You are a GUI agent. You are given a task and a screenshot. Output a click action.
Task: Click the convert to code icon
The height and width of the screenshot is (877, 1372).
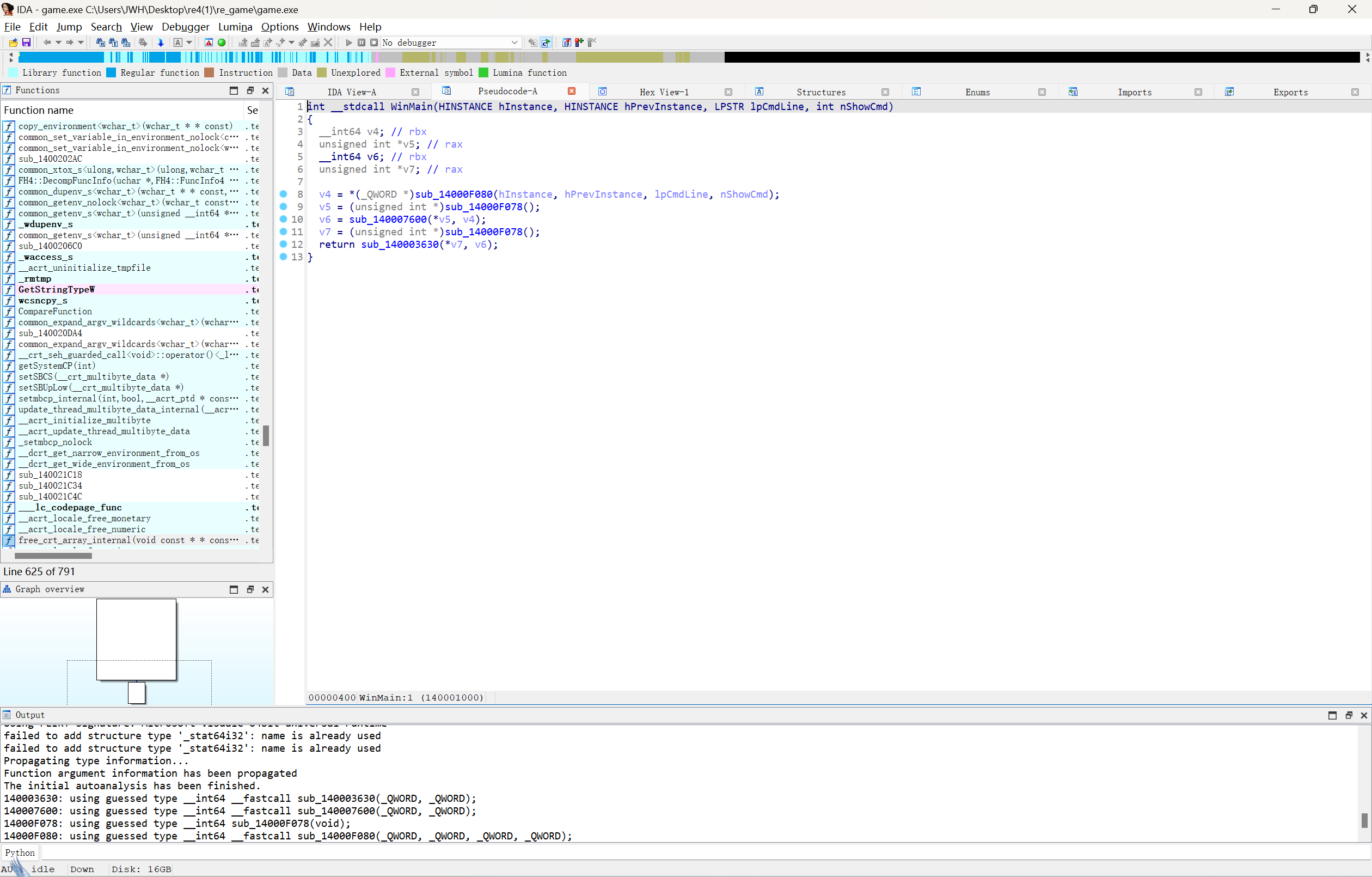click(x=243, y=42)
